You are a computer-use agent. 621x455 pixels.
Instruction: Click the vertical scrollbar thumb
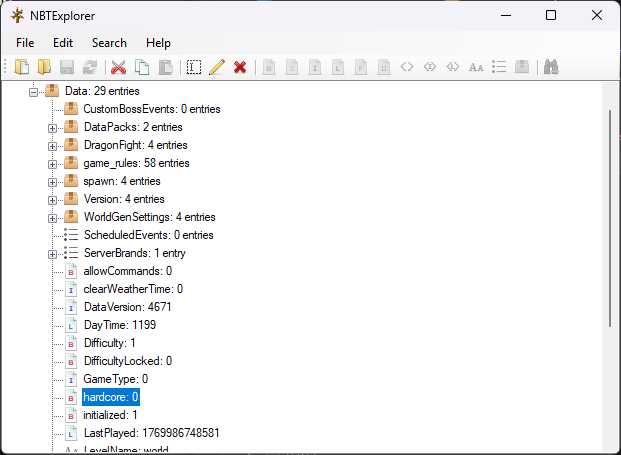(609, 215)
